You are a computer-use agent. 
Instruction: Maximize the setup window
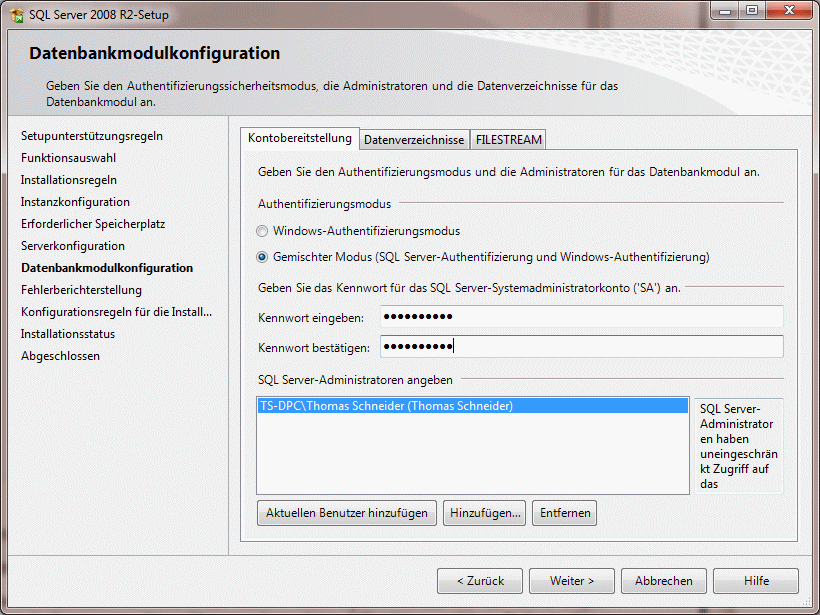(752, 10)
